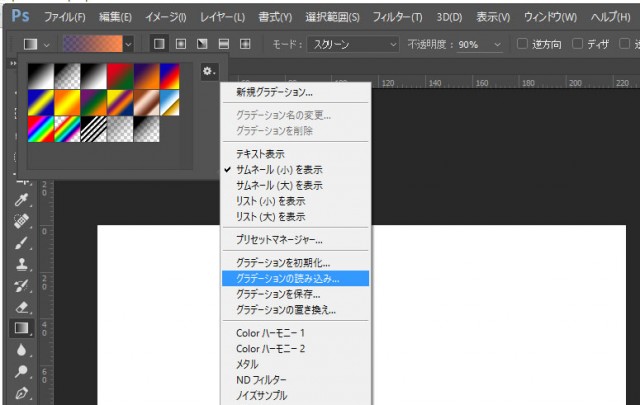The image size is (640, 405).
Task: Select the Brush tool in the toolbox
Action: [21, 243]
